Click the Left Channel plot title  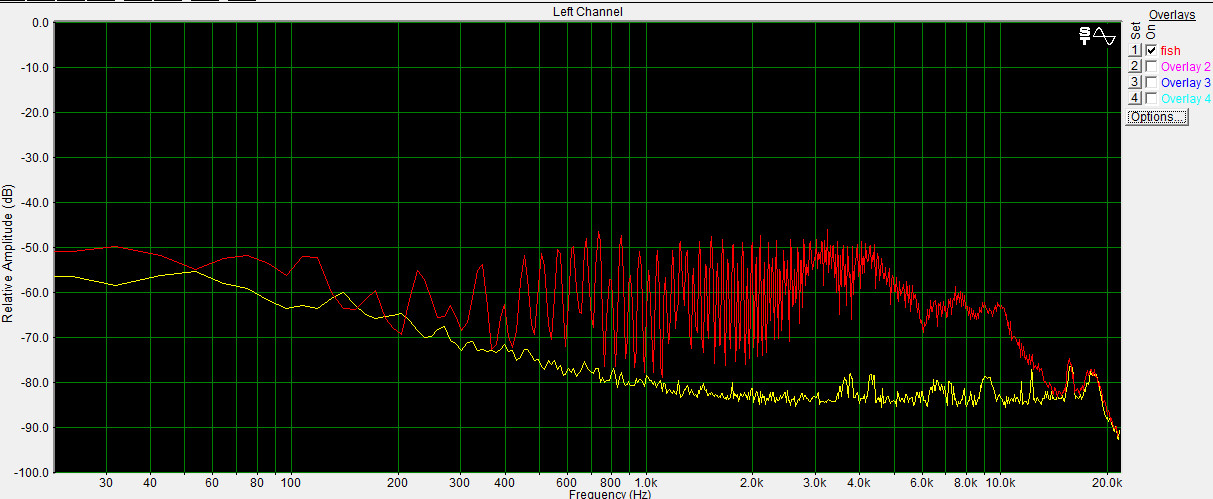[x=587, y=12]
